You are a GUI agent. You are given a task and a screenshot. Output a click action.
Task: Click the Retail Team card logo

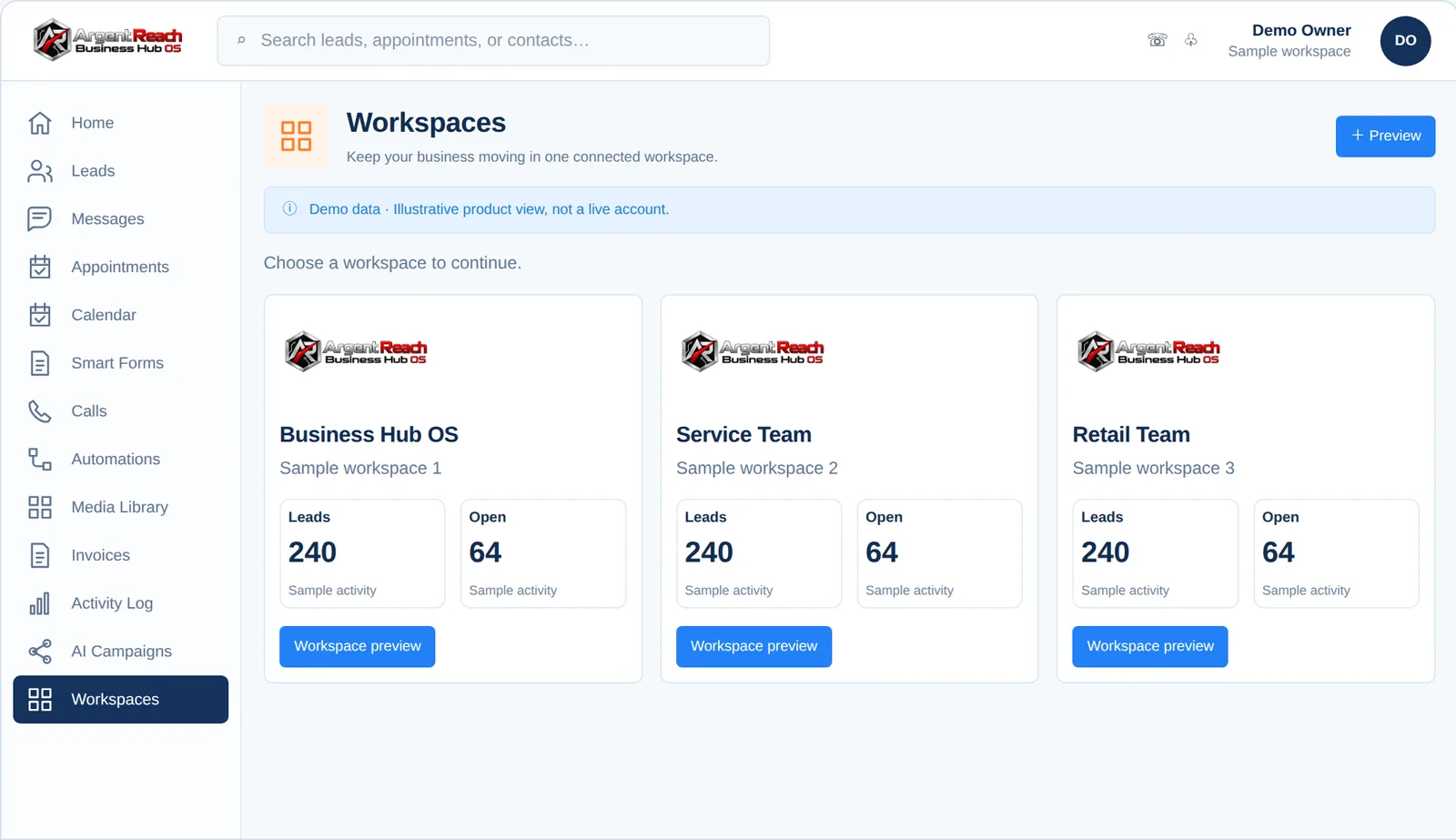coord(1148,351)
